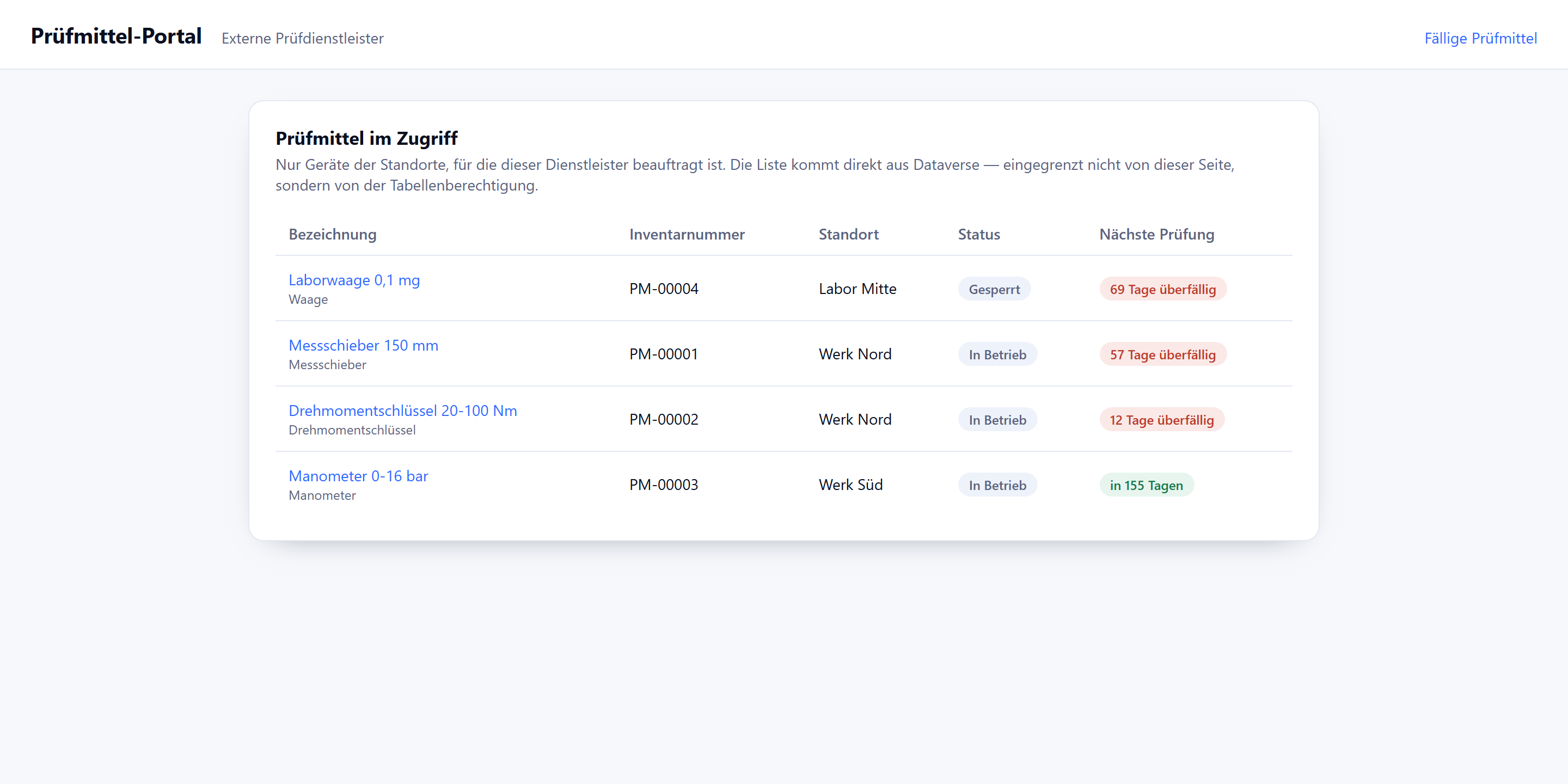
Task: Open Laborwaage 0,1 mg details
Action: pyautogui.click(x=354, y=280)
